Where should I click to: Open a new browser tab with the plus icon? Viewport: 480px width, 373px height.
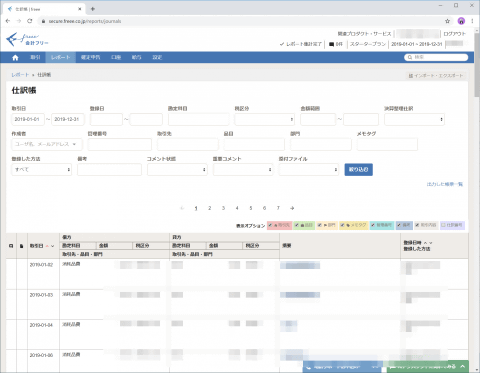93,9
